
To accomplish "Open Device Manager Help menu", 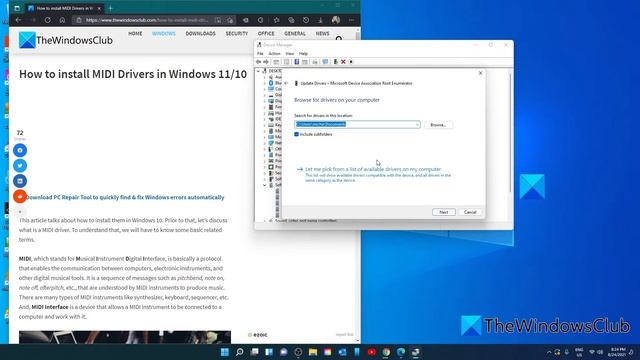I will (x=303, y=53).
